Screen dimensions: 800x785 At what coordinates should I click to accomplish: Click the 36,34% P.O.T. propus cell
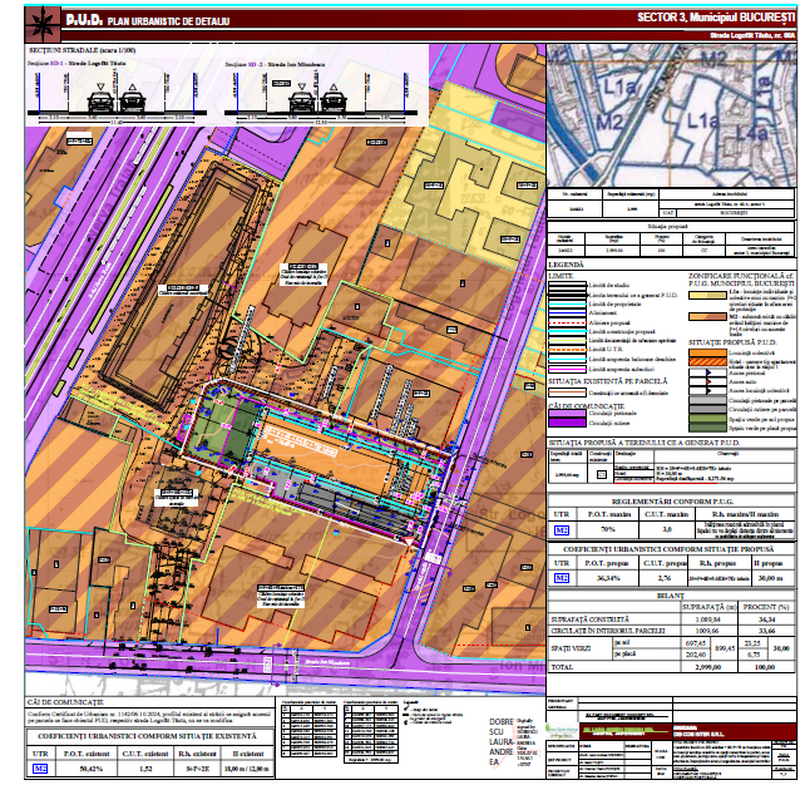[x=607, y=578]
